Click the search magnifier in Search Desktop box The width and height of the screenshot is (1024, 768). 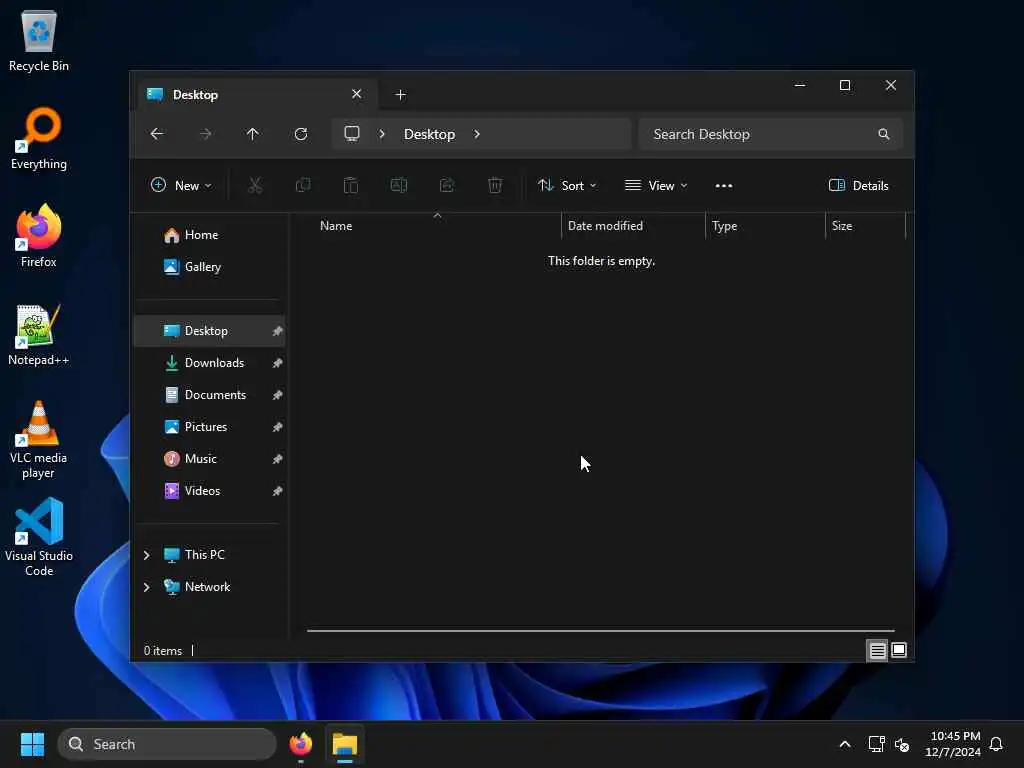pos(884,134)
